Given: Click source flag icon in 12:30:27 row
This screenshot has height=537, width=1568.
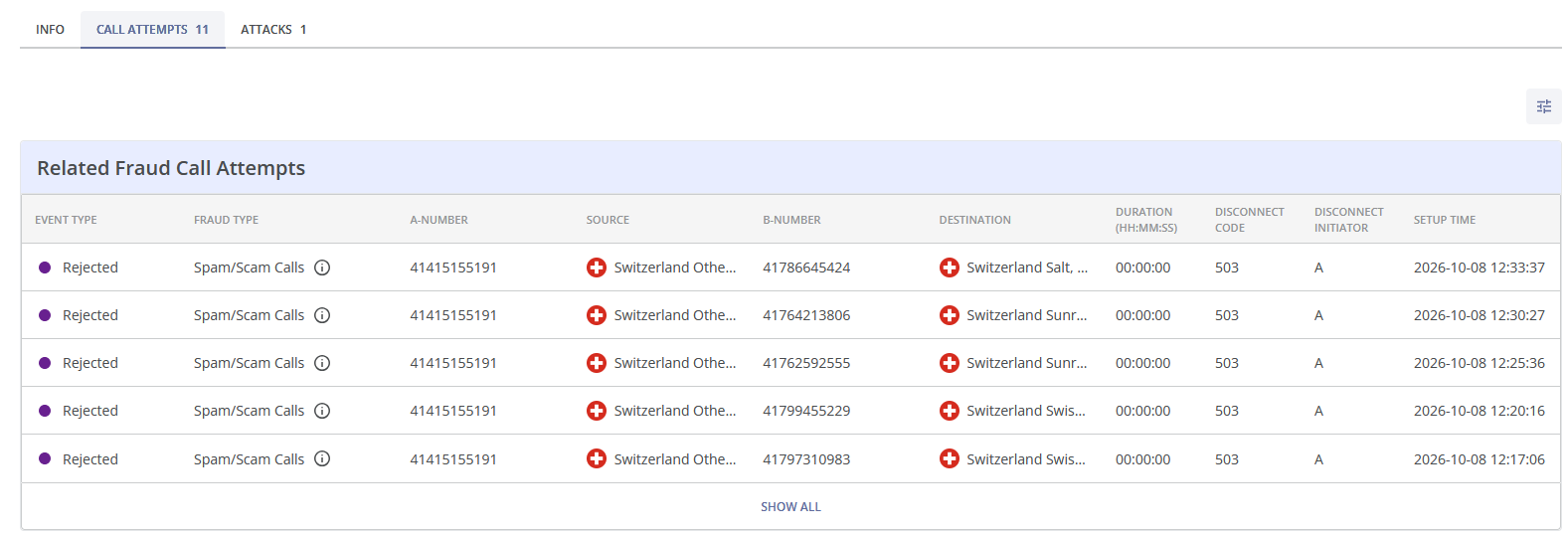Looking at the screenshot, I should [597, 315].
